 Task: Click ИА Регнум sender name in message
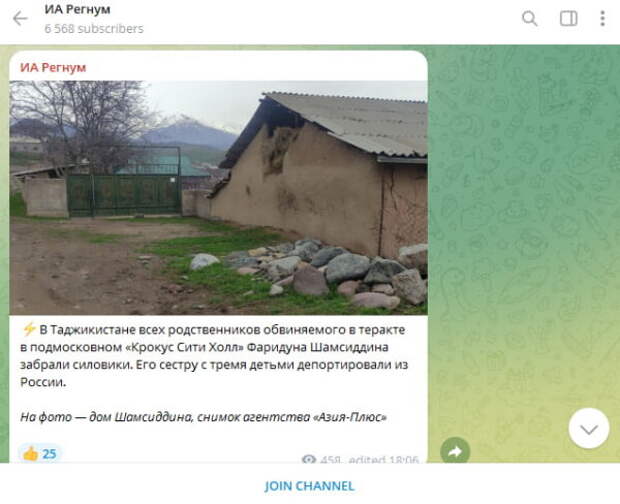53,68
